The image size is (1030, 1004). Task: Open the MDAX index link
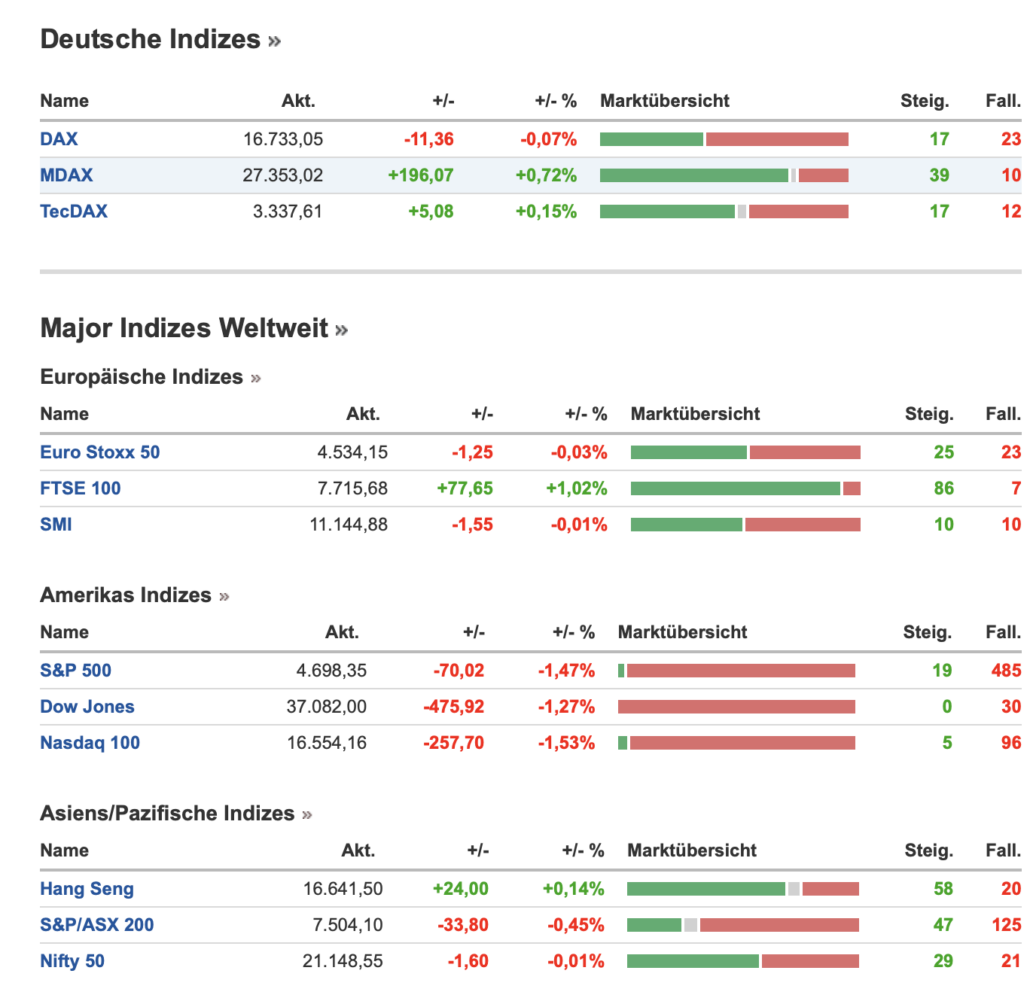click(x=66, y=175)
